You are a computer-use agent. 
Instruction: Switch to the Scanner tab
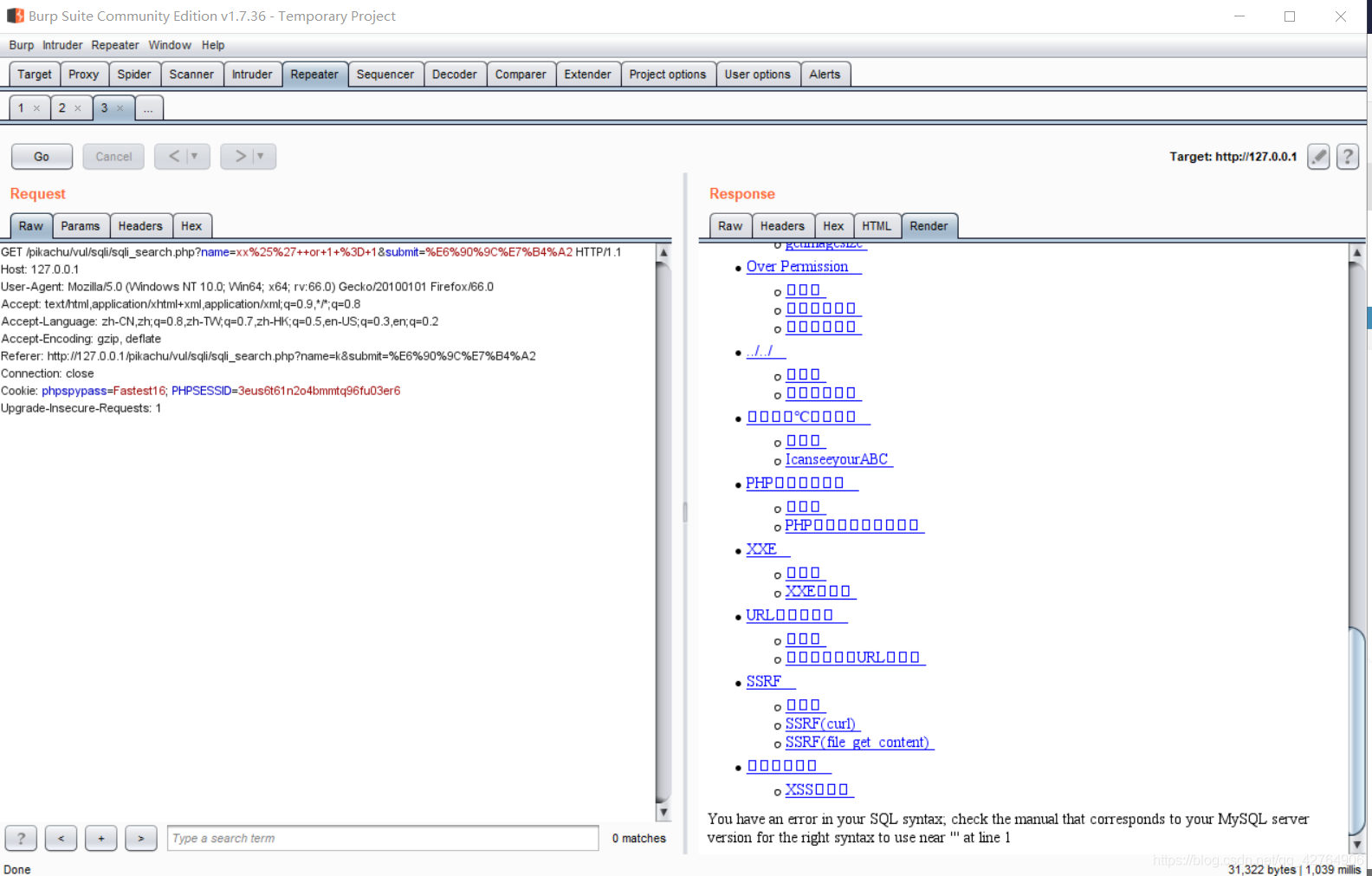click(x=191, y=75)
